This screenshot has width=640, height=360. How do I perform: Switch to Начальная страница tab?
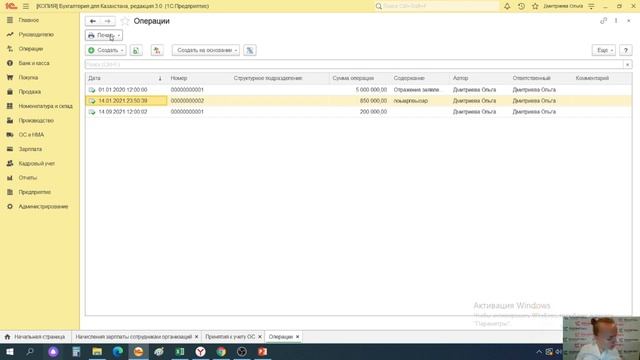(35, 337)
